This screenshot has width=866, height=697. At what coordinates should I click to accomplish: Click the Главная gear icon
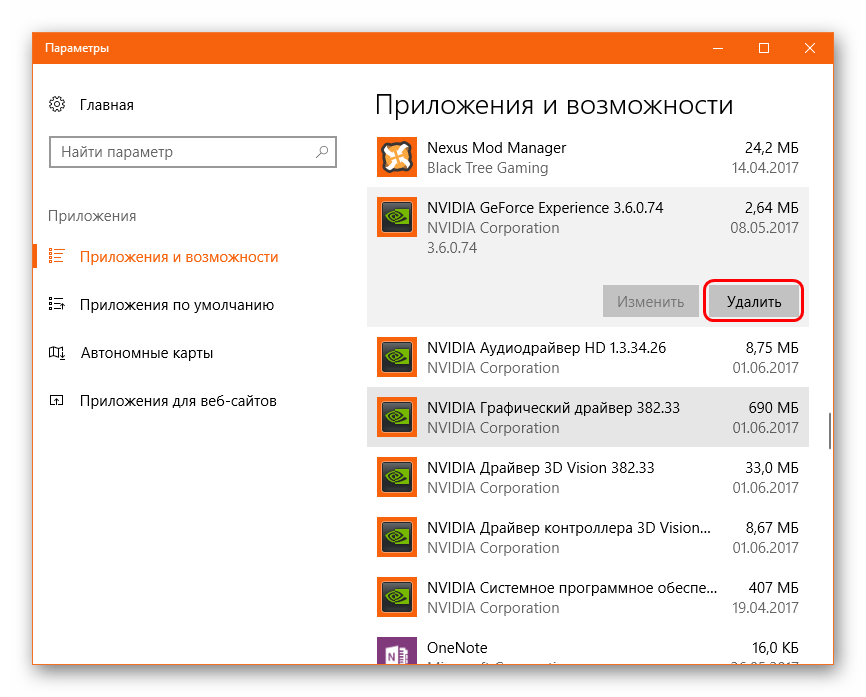click(57, 105)
